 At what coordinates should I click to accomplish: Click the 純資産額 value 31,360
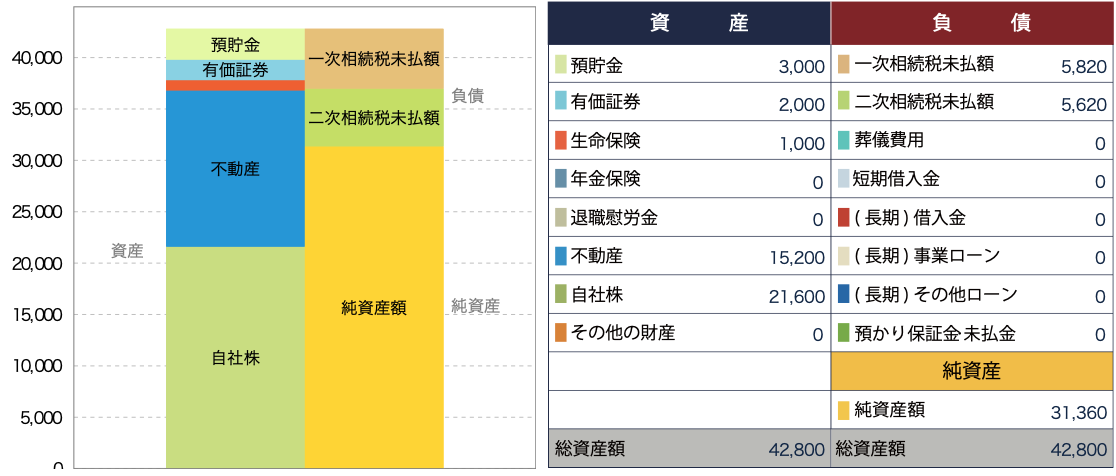(x=1079, y=410)
